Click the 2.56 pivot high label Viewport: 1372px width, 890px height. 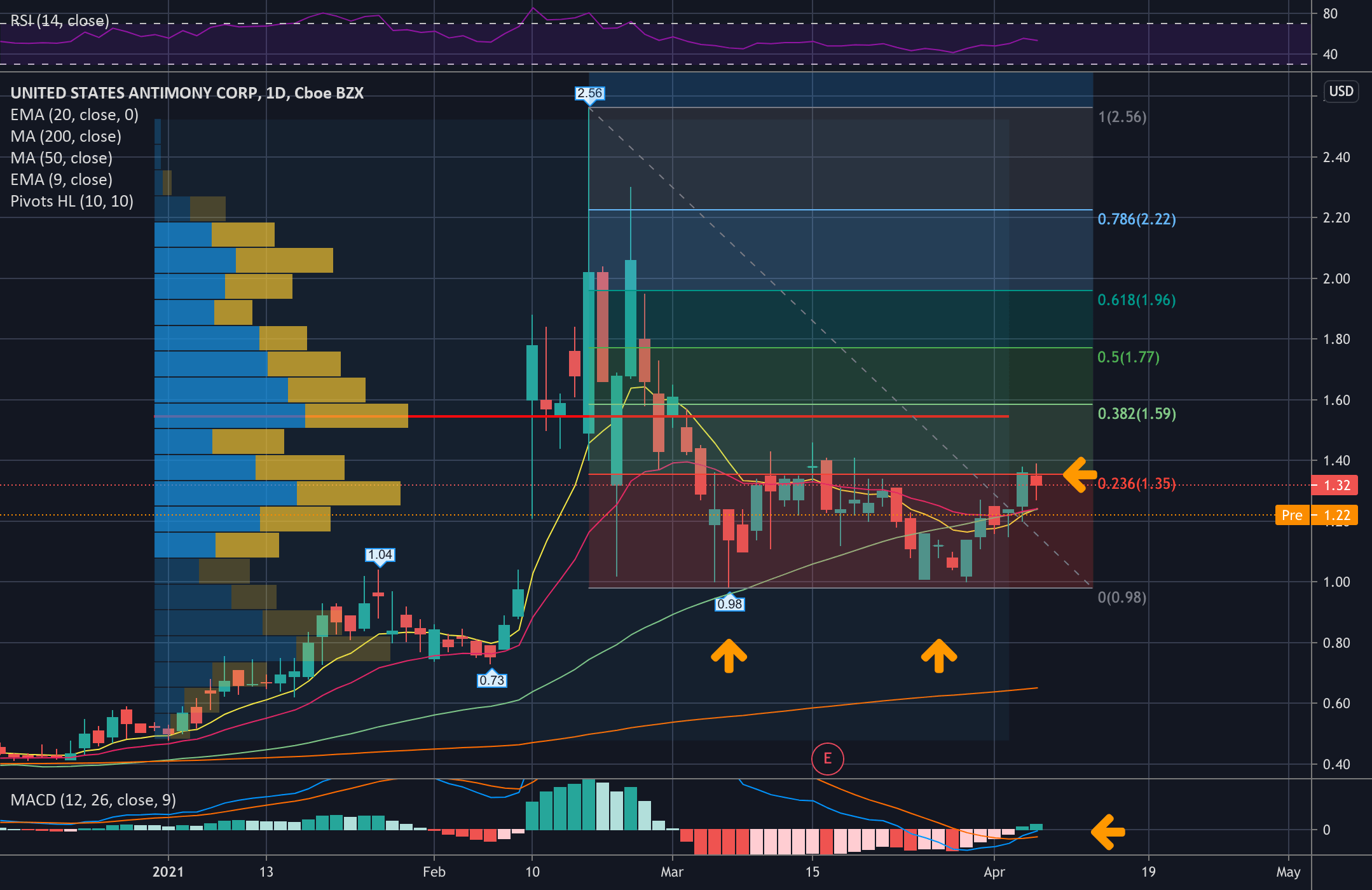(589, 93)
